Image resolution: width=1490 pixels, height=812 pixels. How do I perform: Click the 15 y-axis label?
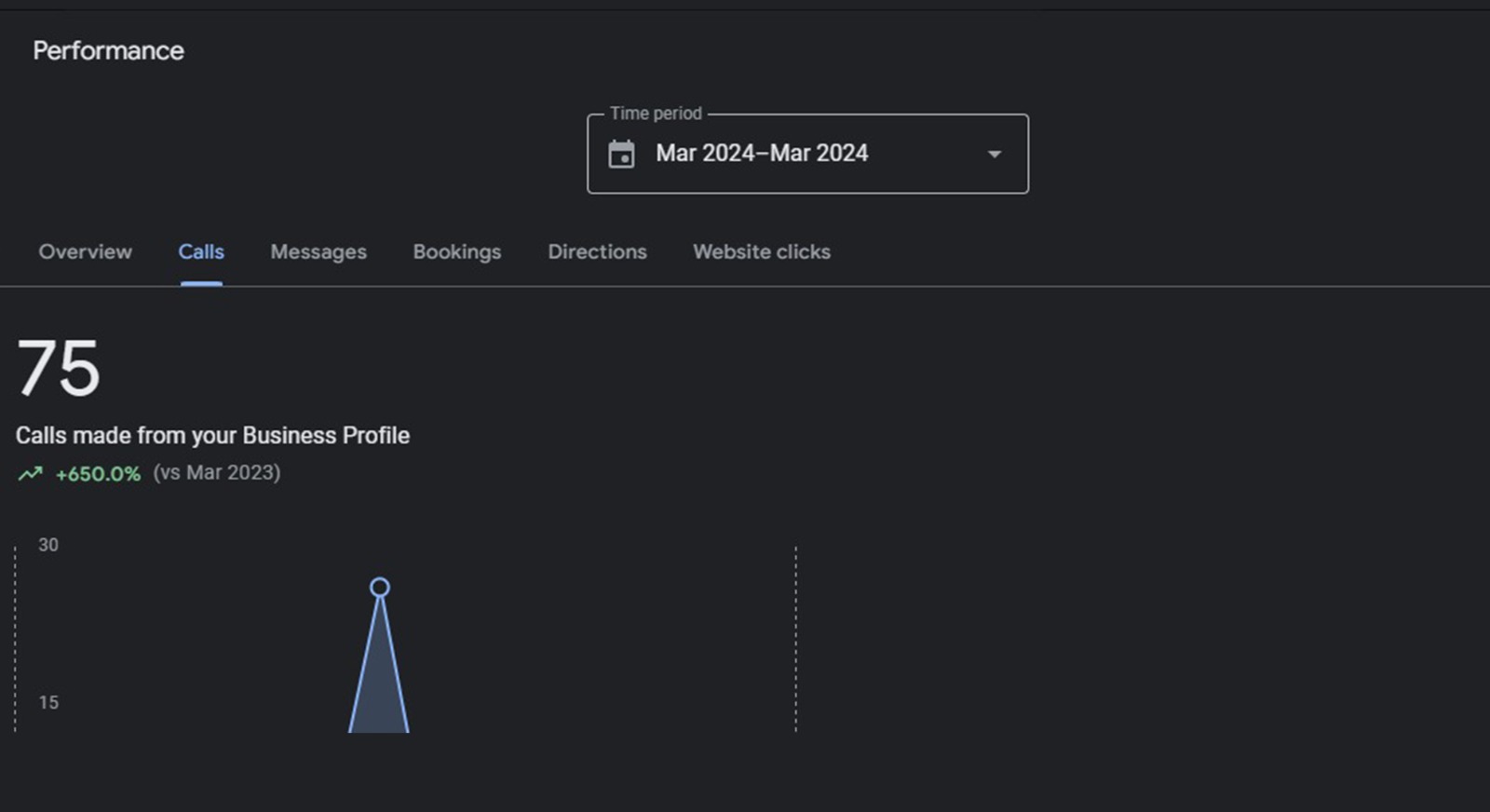48,703
